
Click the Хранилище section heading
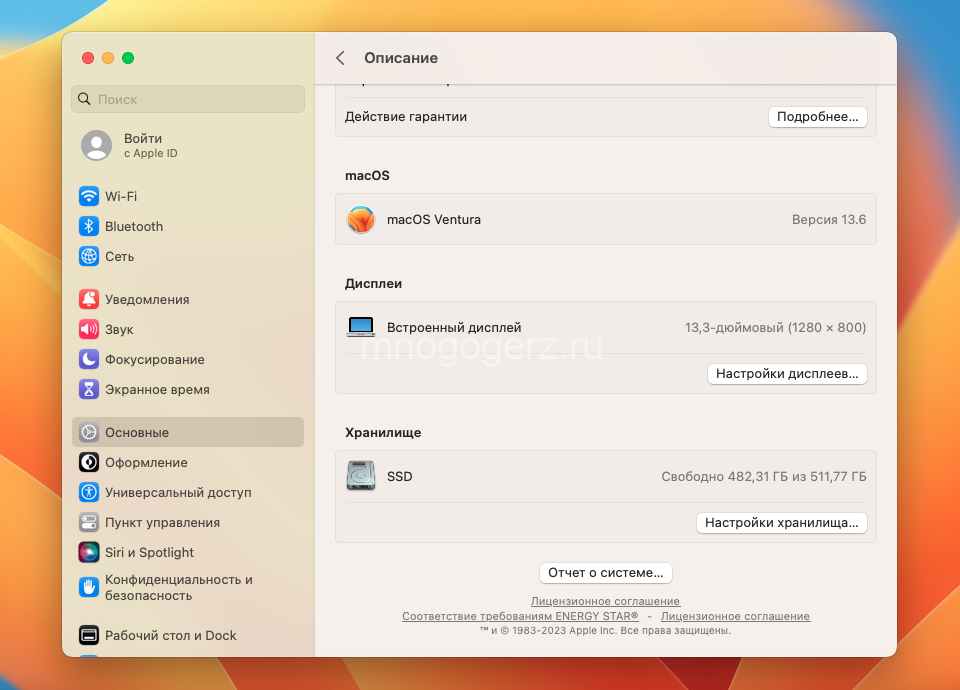[x=383, y=433]
